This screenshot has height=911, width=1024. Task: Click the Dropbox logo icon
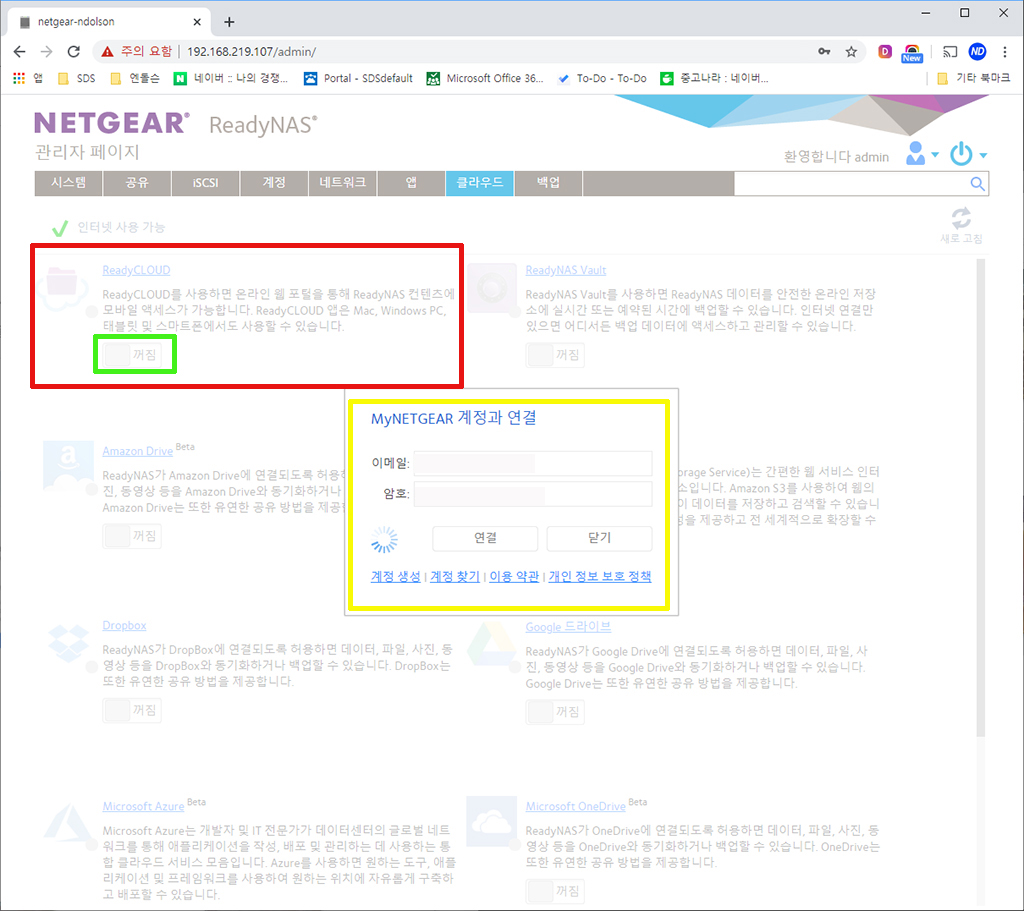click(x=69, y=643)
